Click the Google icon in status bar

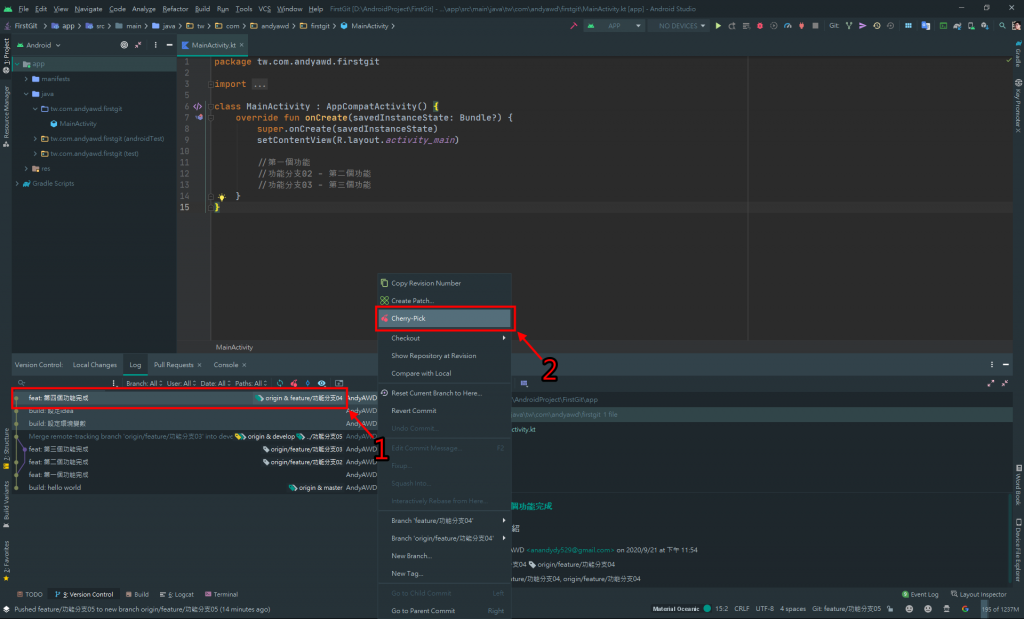tap(965, 609)
